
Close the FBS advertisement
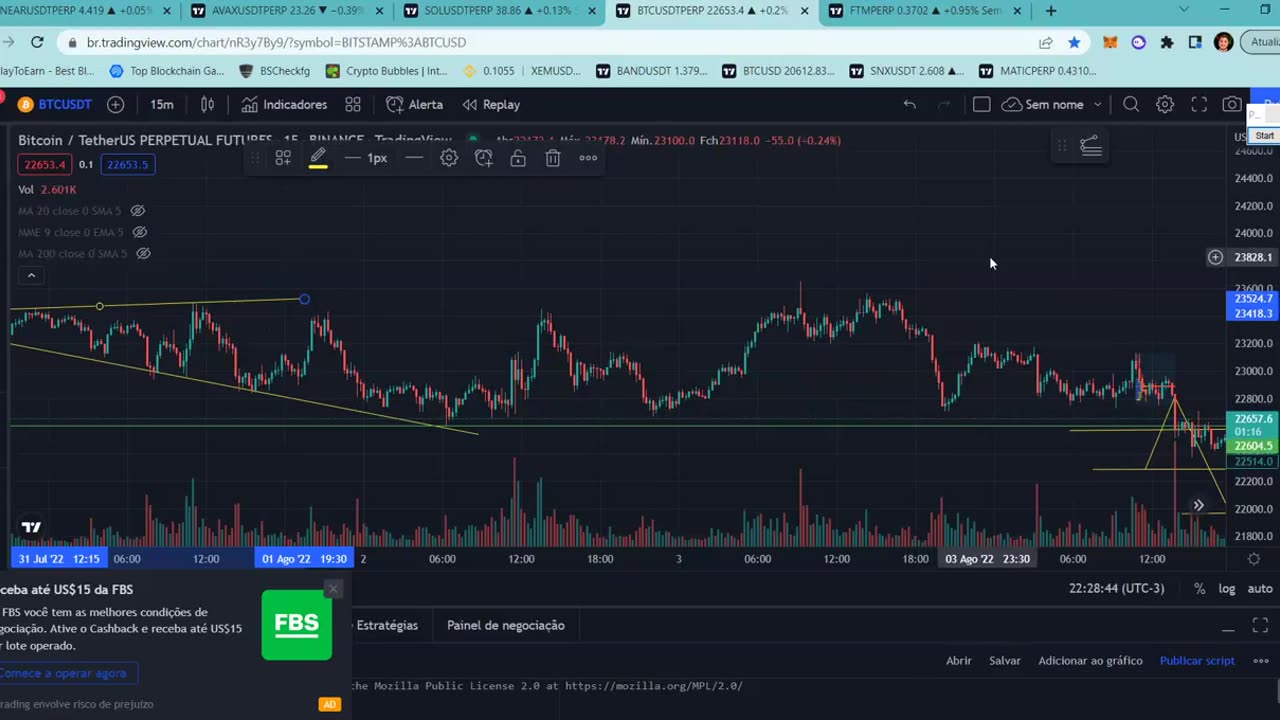(x=334, y=589)
